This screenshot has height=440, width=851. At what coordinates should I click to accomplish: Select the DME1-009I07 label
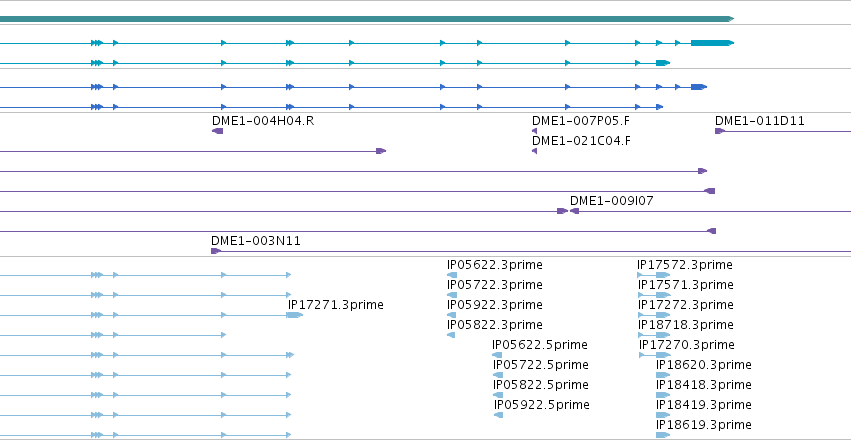tap(611, 201)
